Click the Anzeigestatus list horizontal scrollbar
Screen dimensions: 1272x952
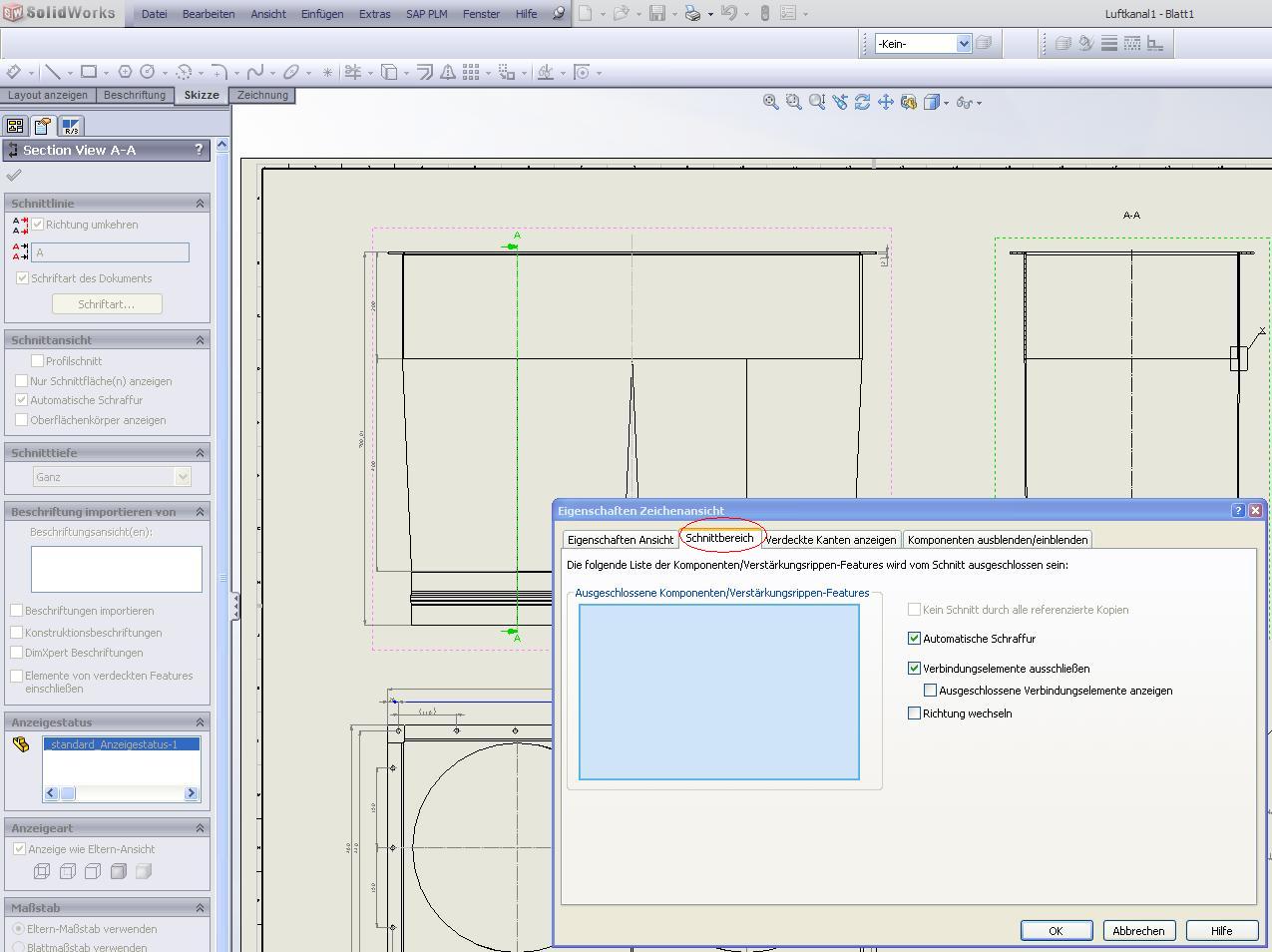(121, 793)
